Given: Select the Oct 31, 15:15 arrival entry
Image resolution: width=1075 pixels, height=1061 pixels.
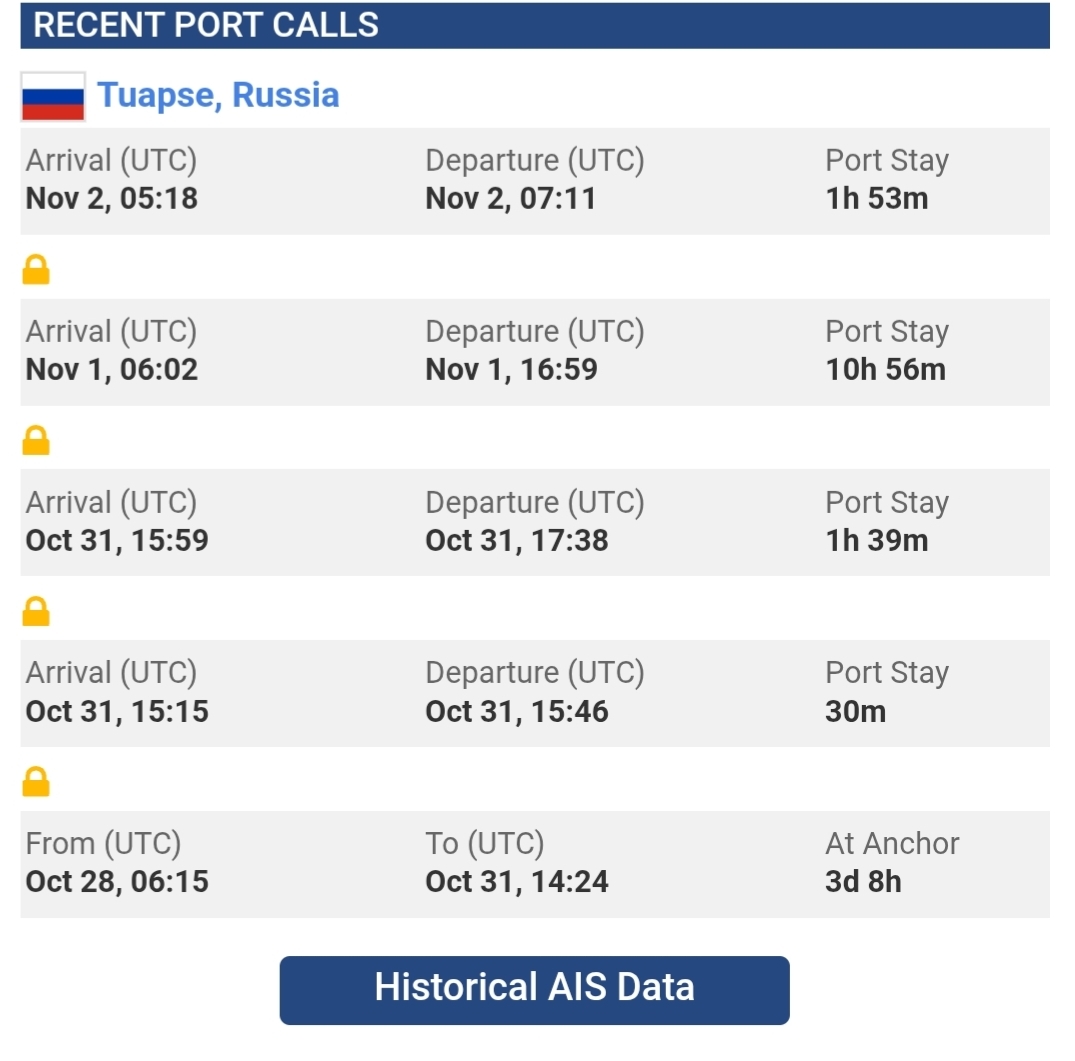Looking at the screenshot, I should pos(117,711).
